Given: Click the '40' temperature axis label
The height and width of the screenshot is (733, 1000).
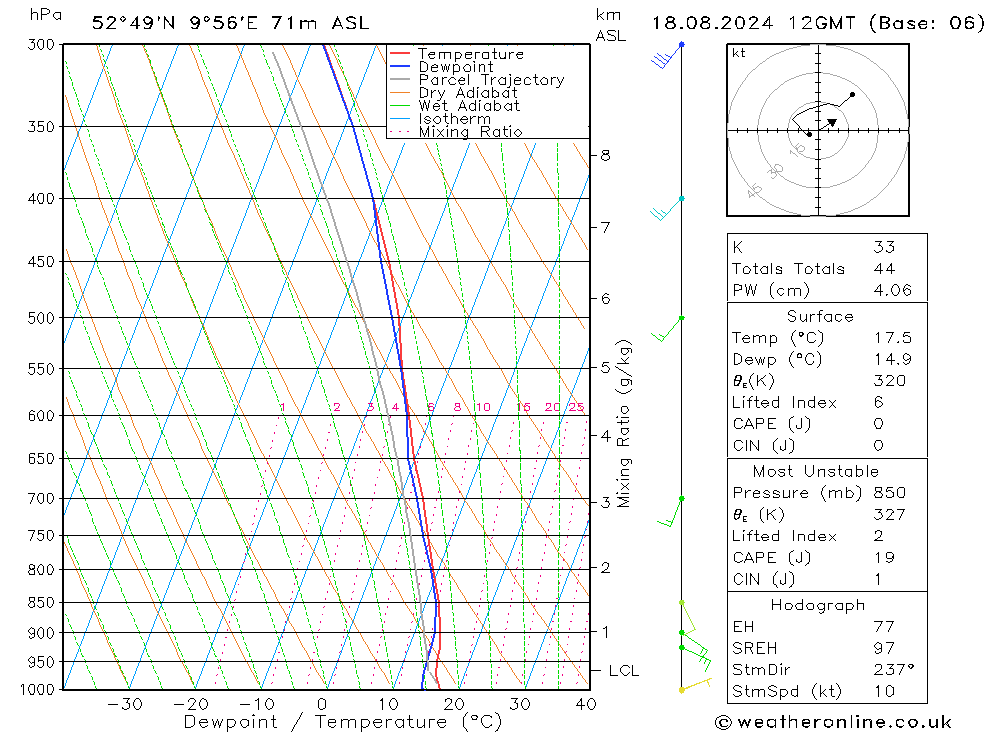Looking at the screenshot, I should coord(585,704).
